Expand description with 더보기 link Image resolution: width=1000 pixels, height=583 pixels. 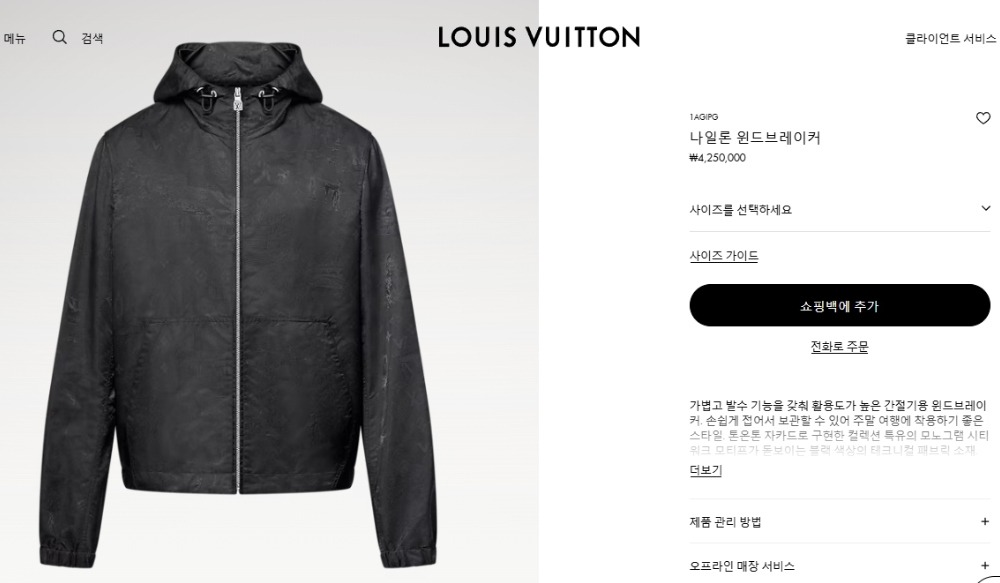[x=705, y=470]
